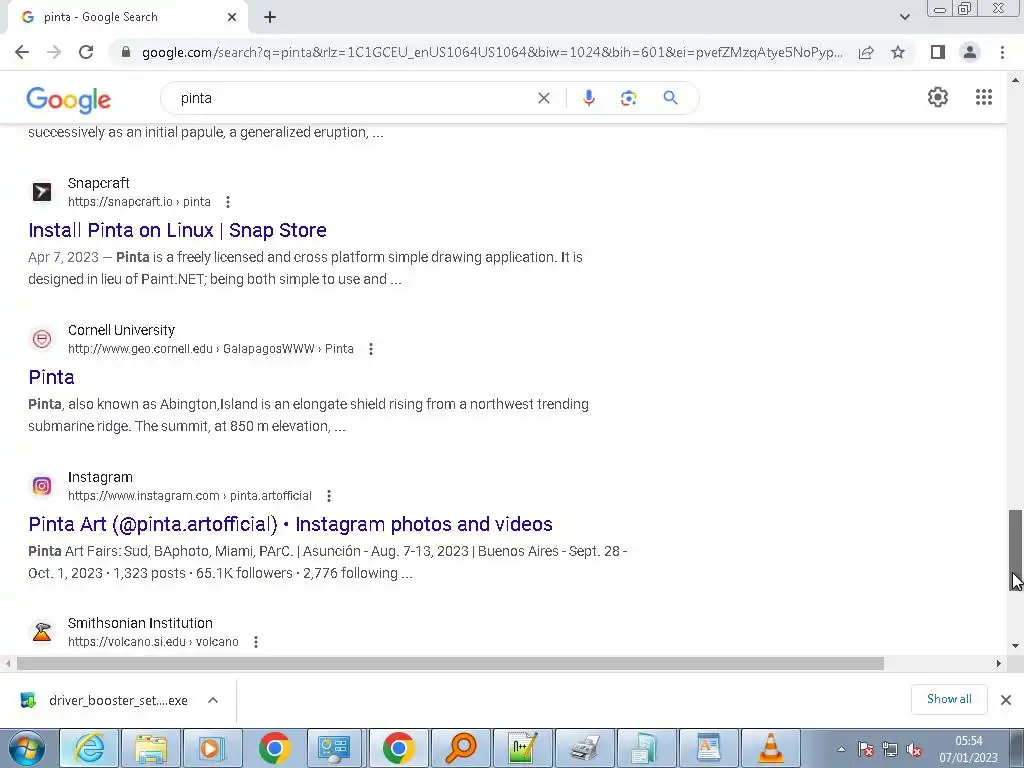Go back to the previous page
Image resolution: width=1024 pixels, height=768 pixels.
tap(22, 52)
